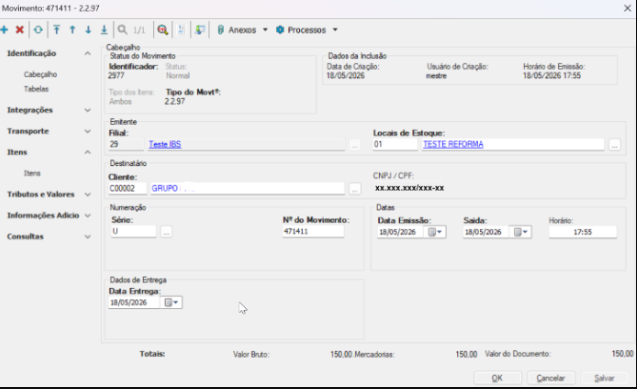Click the Filial code field 29
The image size is (637, 389).
click(x=126, y=144)
